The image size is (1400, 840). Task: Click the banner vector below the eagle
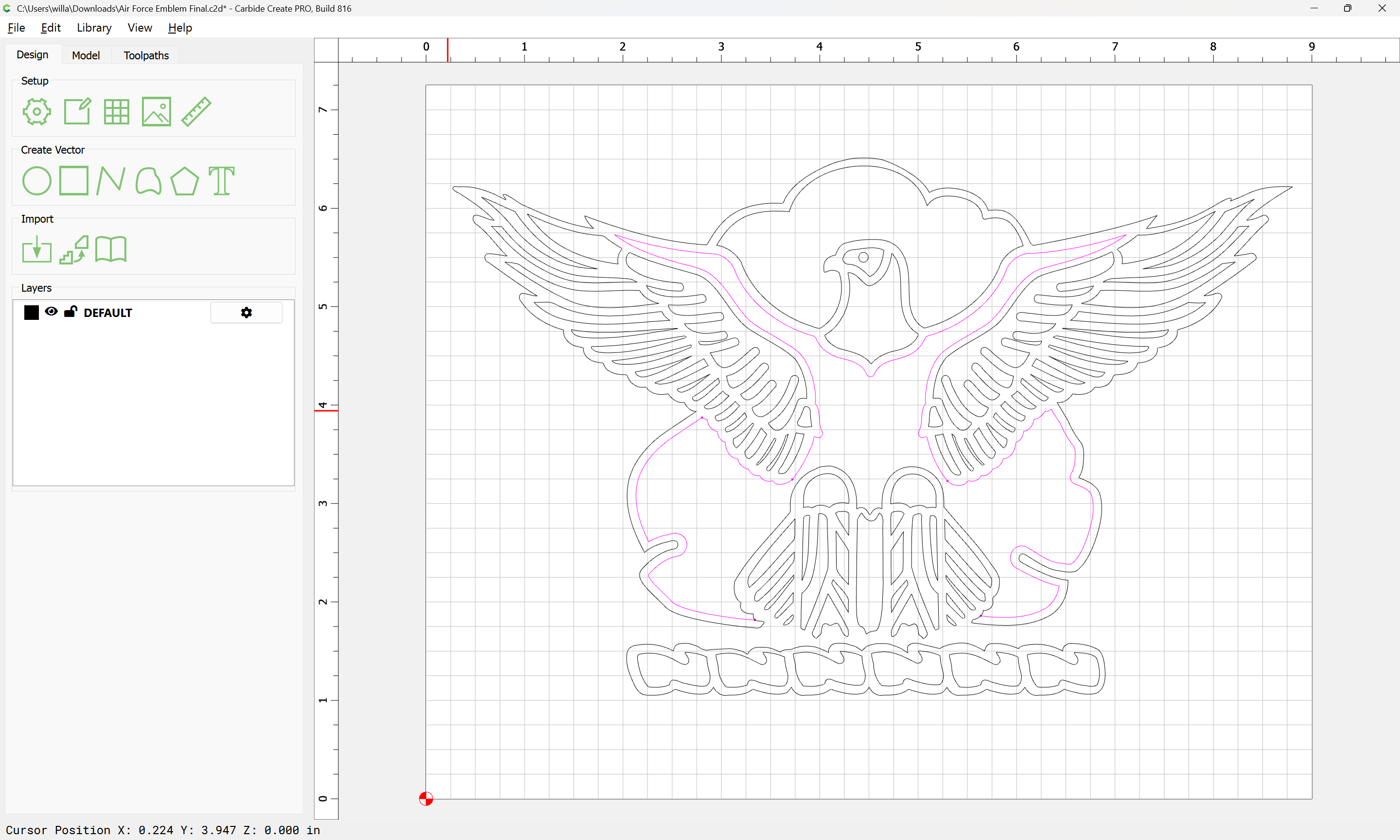865,669
